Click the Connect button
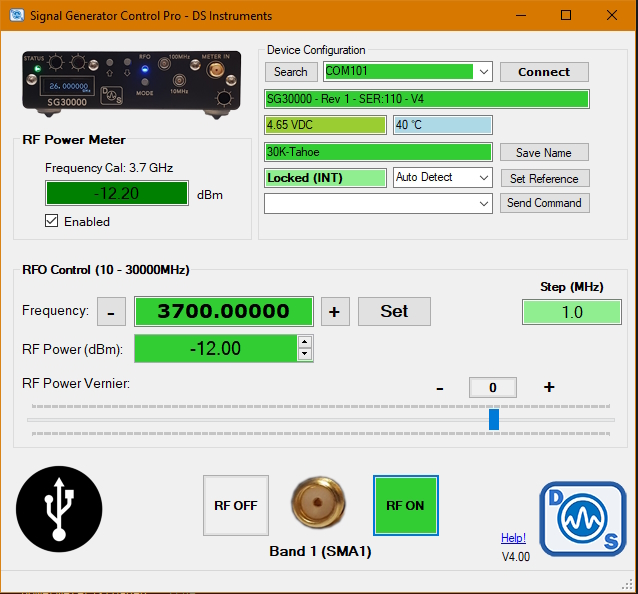The image size is (638, 594). [x=544, y=72]
